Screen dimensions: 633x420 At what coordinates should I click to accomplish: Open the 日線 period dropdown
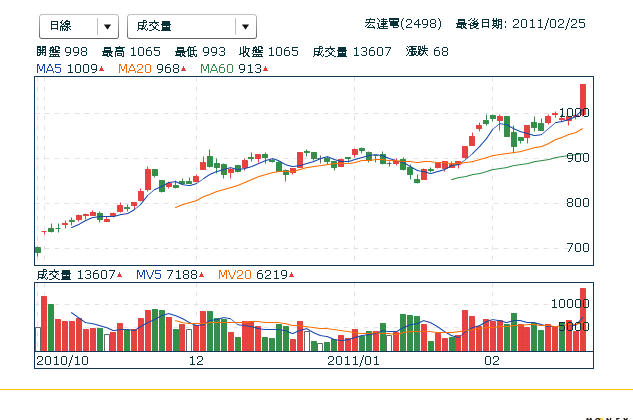[79, 27]
